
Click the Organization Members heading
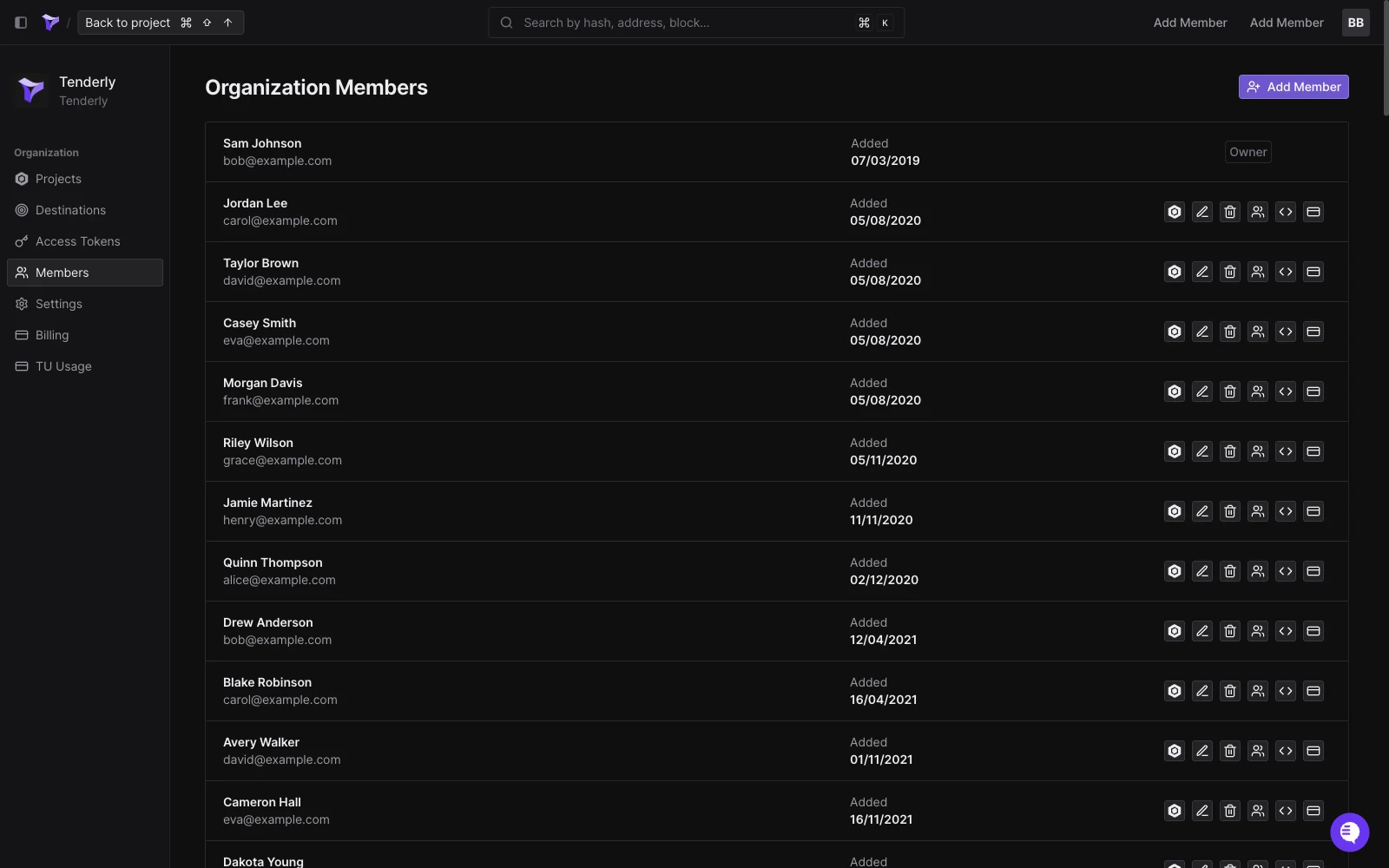point(316,88)
